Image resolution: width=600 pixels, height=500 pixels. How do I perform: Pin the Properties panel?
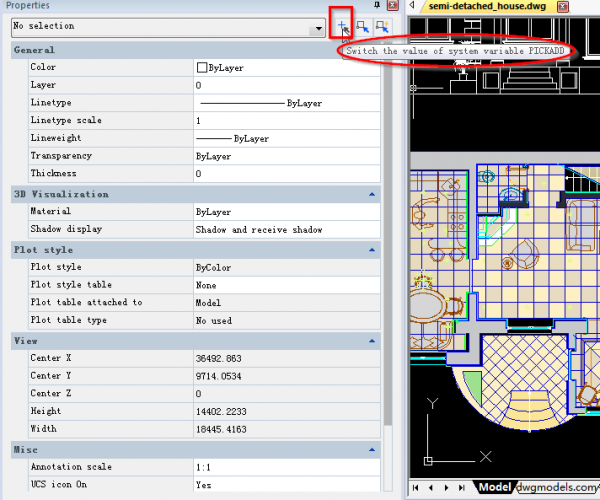377,5
